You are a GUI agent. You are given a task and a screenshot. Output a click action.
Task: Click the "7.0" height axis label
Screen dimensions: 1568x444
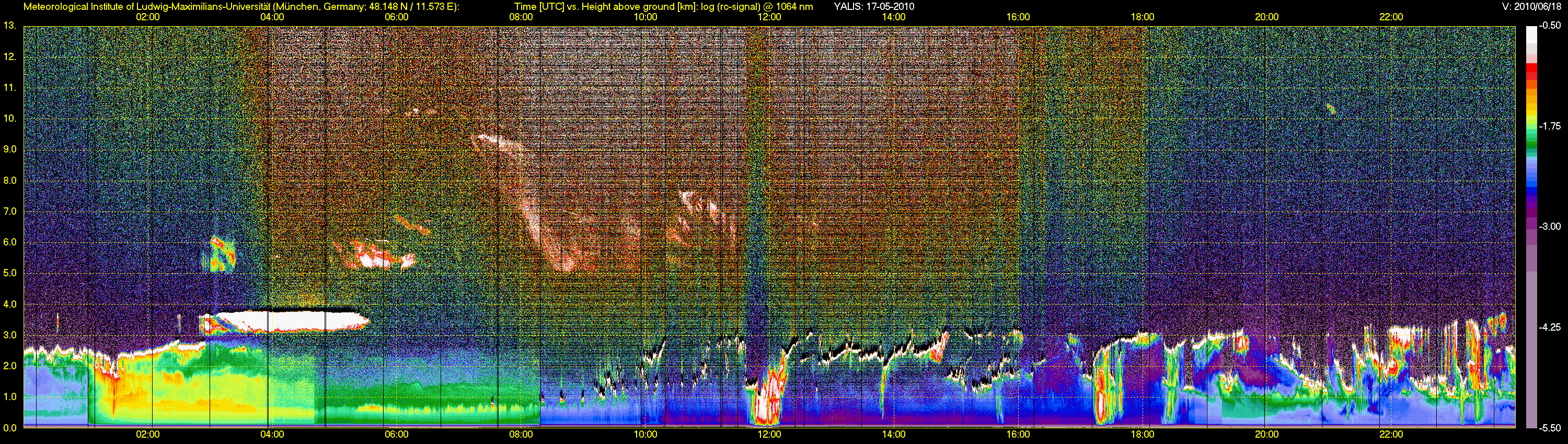(10, 212)
